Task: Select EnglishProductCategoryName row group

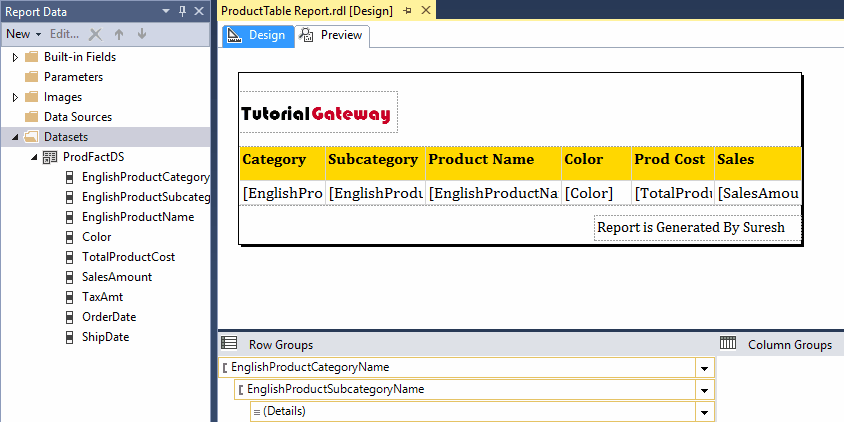Action: click(x=457, y=368)
